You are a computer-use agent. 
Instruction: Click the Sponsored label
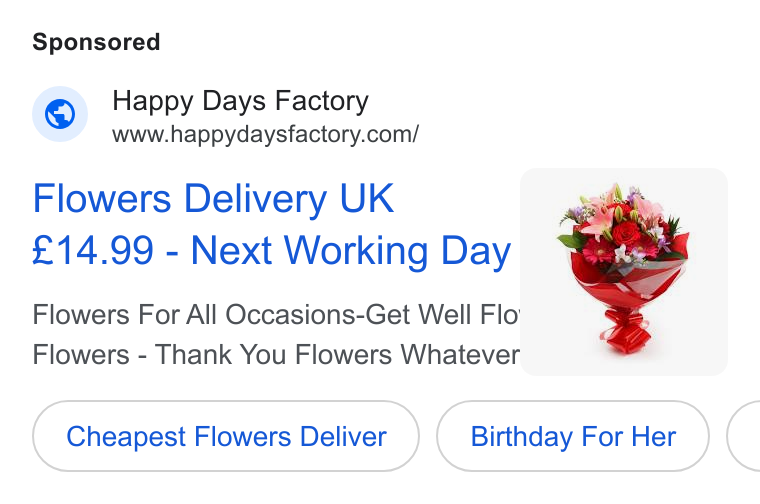[96, 42]
